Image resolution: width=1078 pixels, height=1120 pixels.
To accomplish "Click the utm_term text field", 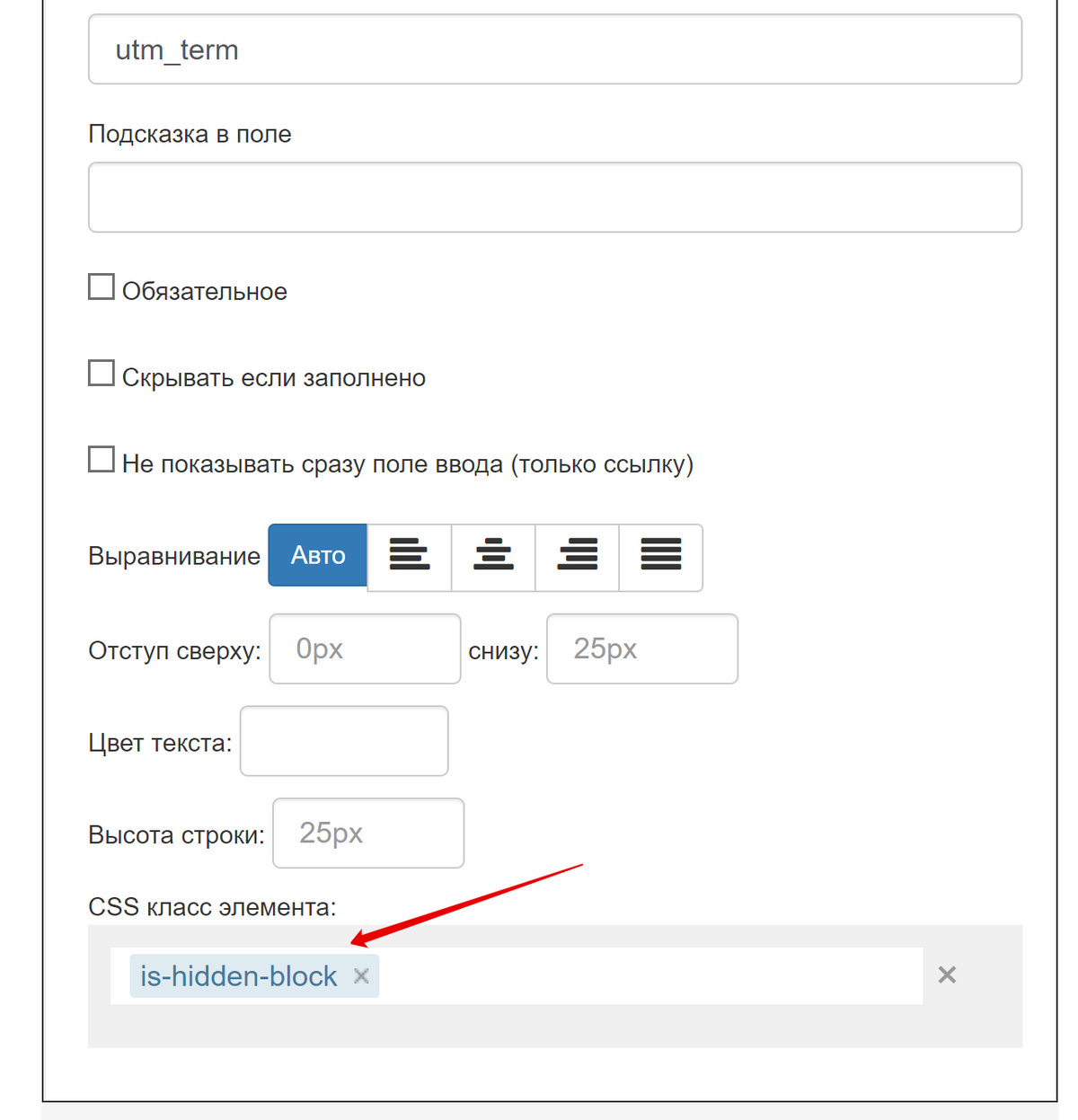I will pos(555,49).
